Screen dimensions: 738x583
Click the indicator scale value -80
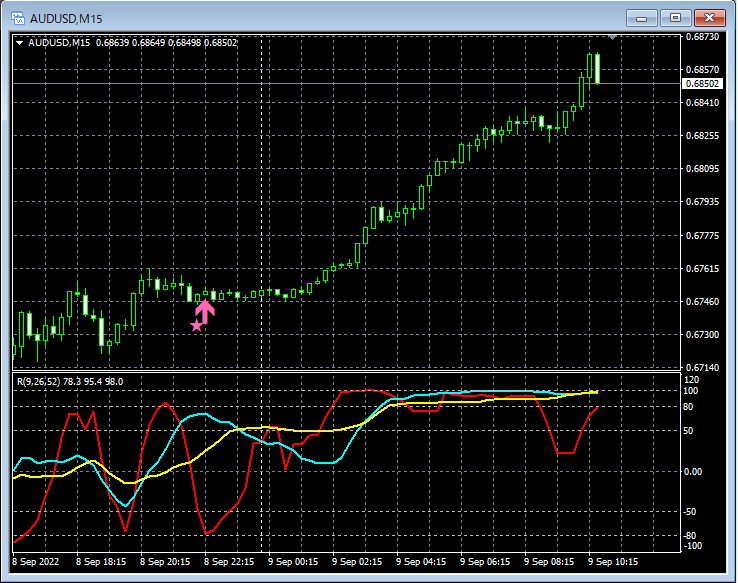[690, 536]
